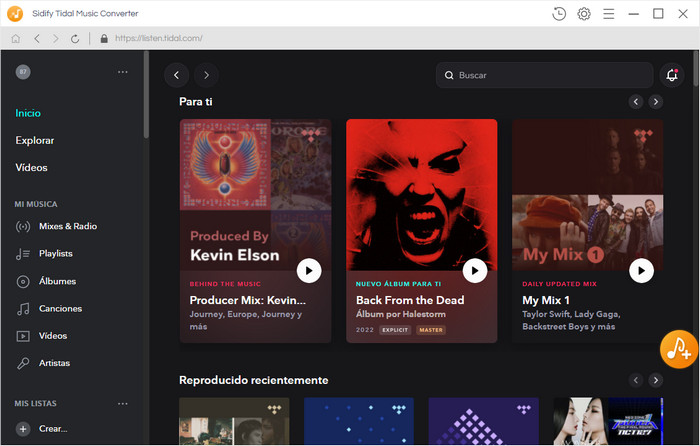Open first recently played thumbnail
The height and width of the screenshot is (446, 700).
234,421
